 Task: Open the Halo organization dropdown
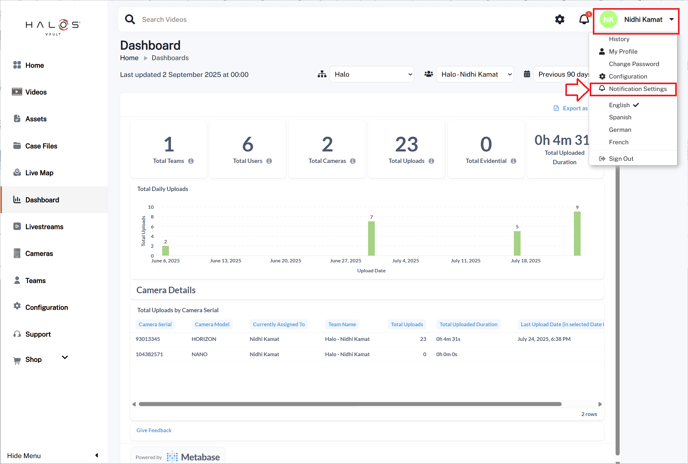(x=373, y=74)
